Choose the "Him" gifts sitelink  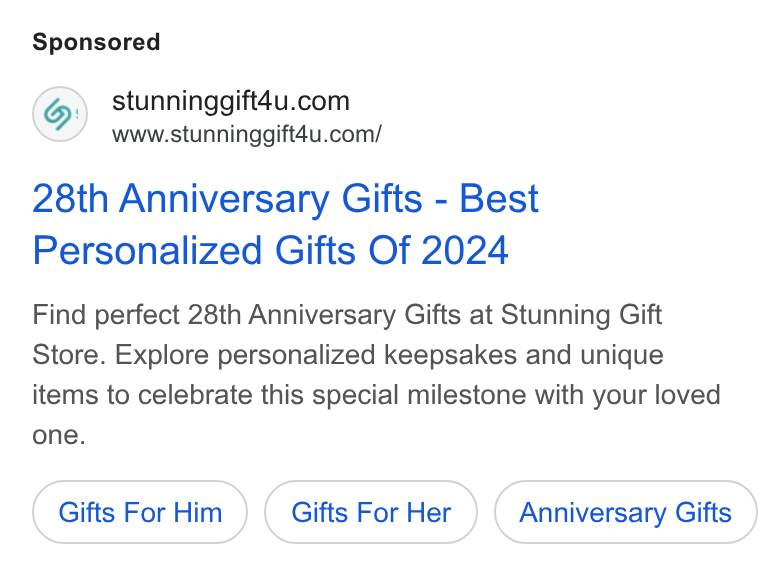[140, 512]
